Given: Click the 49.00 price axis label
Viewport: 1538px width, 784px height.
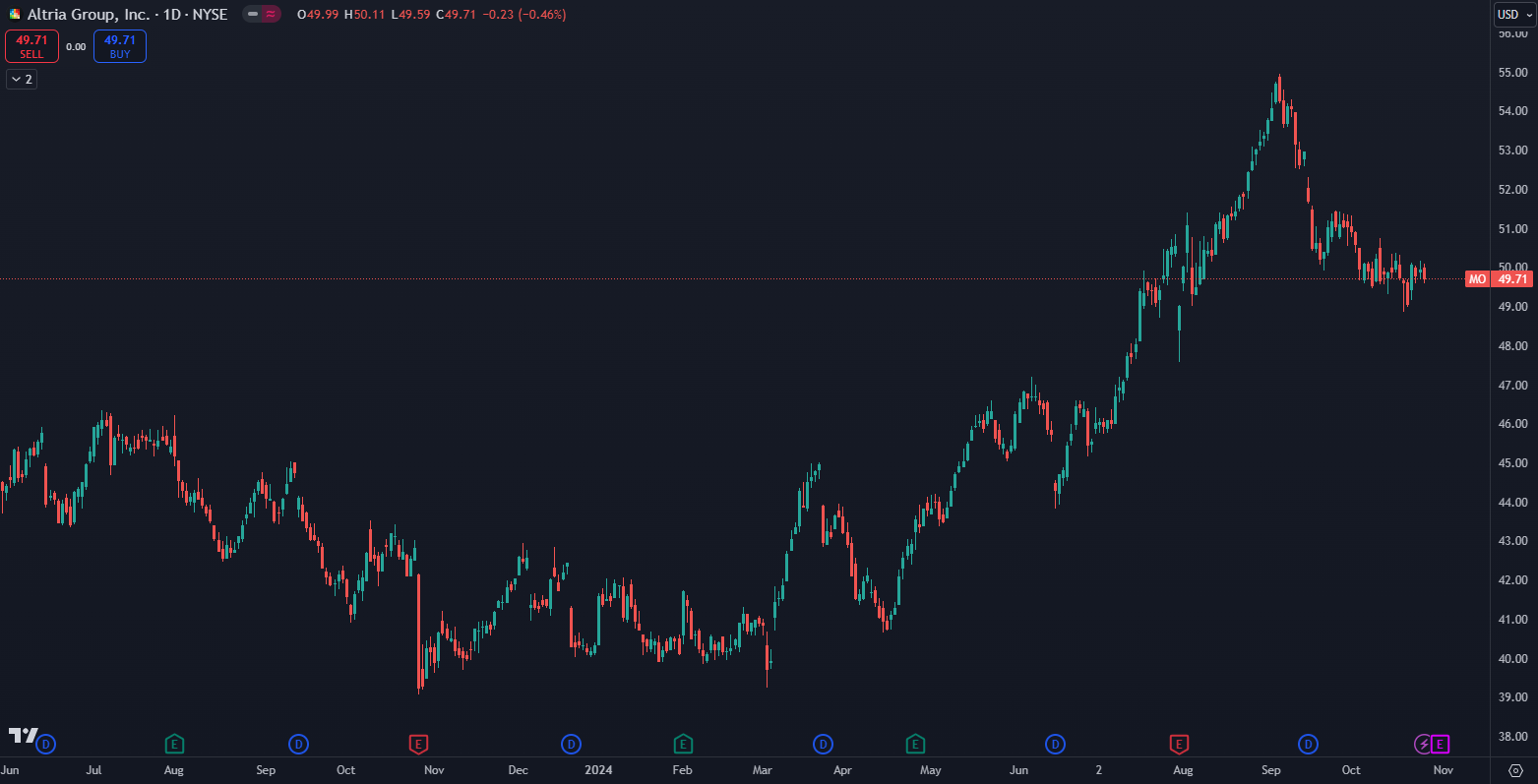Looking at the screenshot, I should (x=1512, y=307).
